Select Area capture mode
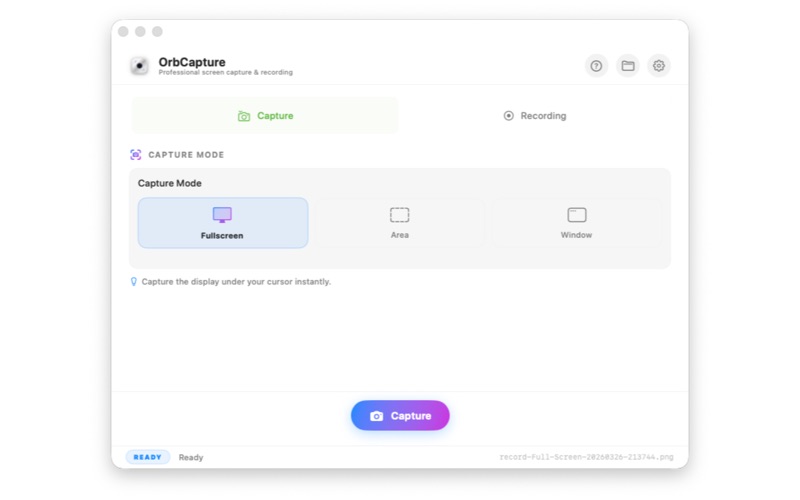The image size is (800, 500). click(399, 223)
